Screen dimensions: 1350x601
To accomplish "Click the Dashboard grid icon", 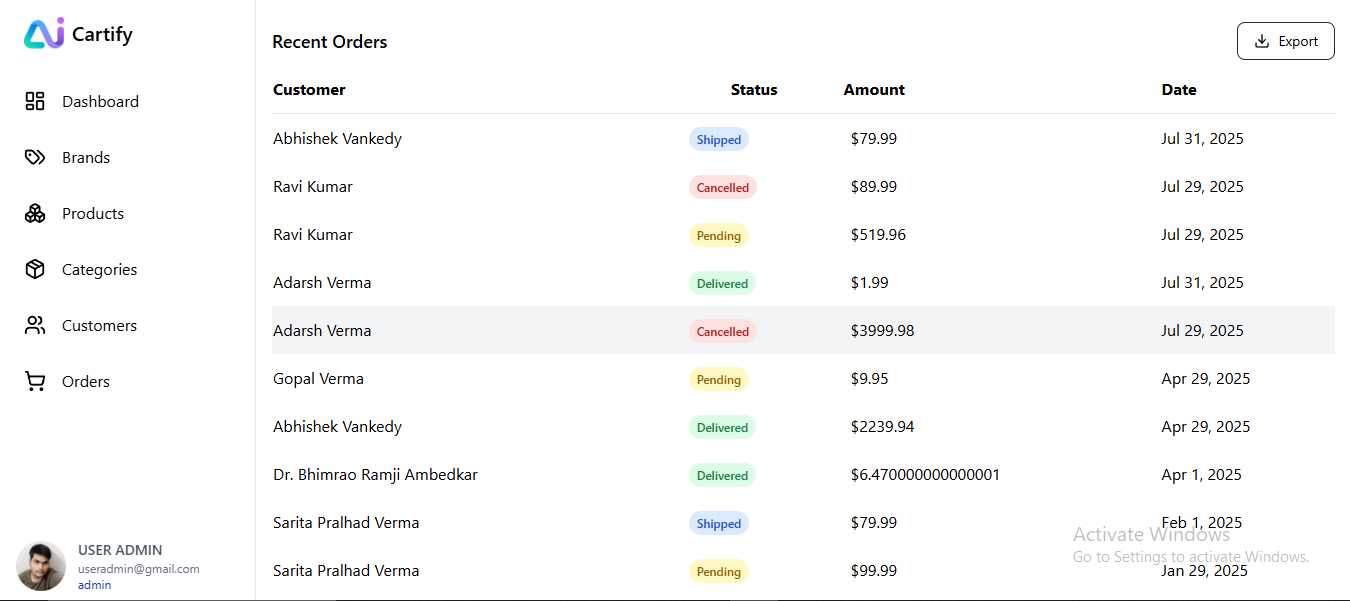I will 35,101.
